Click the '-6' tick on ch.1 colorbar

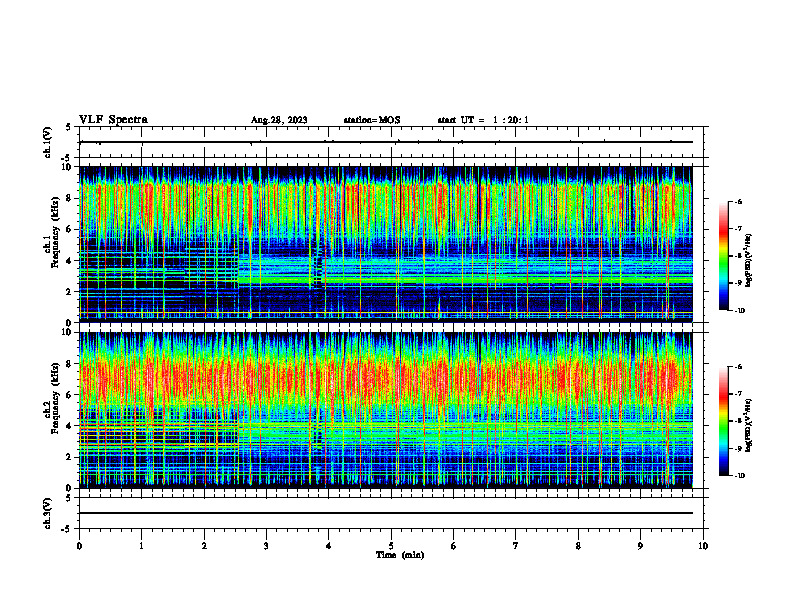(x=738, y=201)
